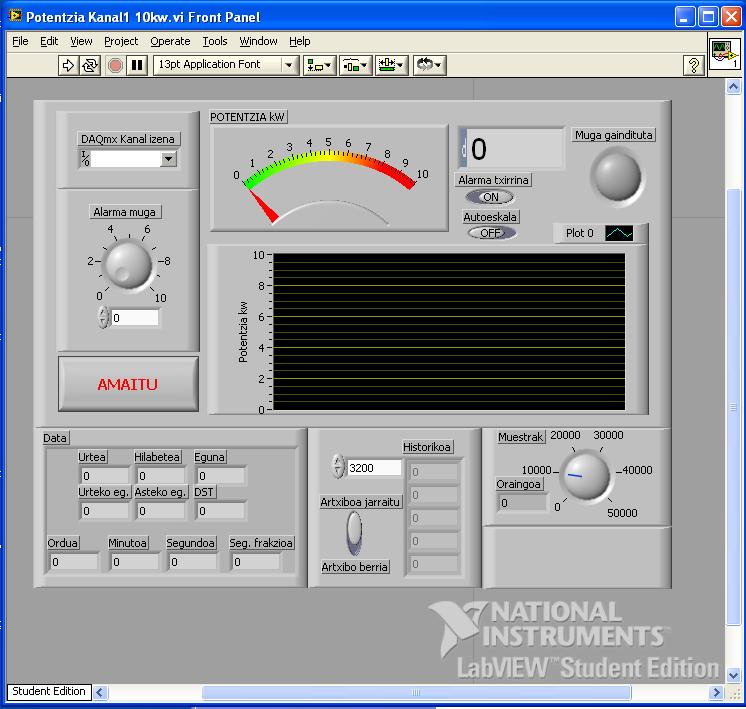This screenshot has height=709, width=746.
Task: Click the black Potentzia kw waveform chart
Action: [x=449, y=332]
